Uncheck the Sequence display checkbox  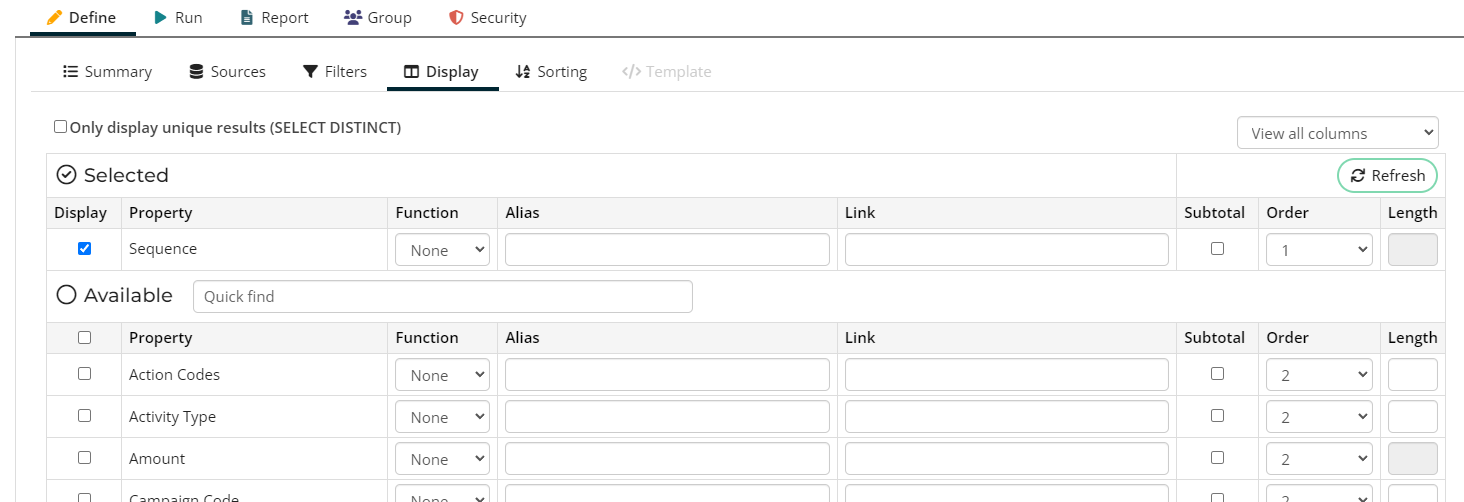(x=84, y=249)
